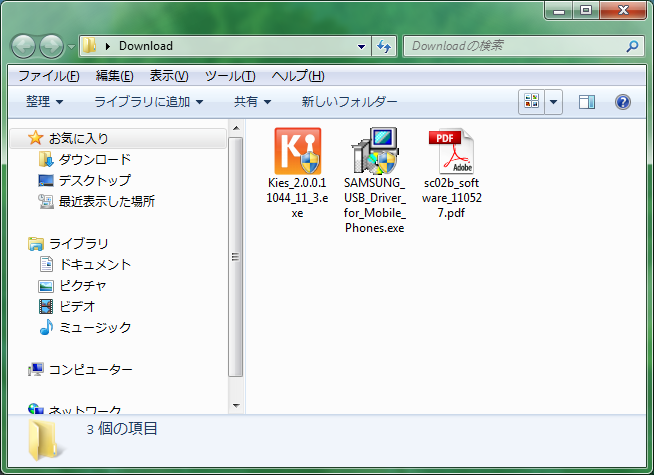Click the back navigation arrow
654x475 pixels.
[24, 46]
